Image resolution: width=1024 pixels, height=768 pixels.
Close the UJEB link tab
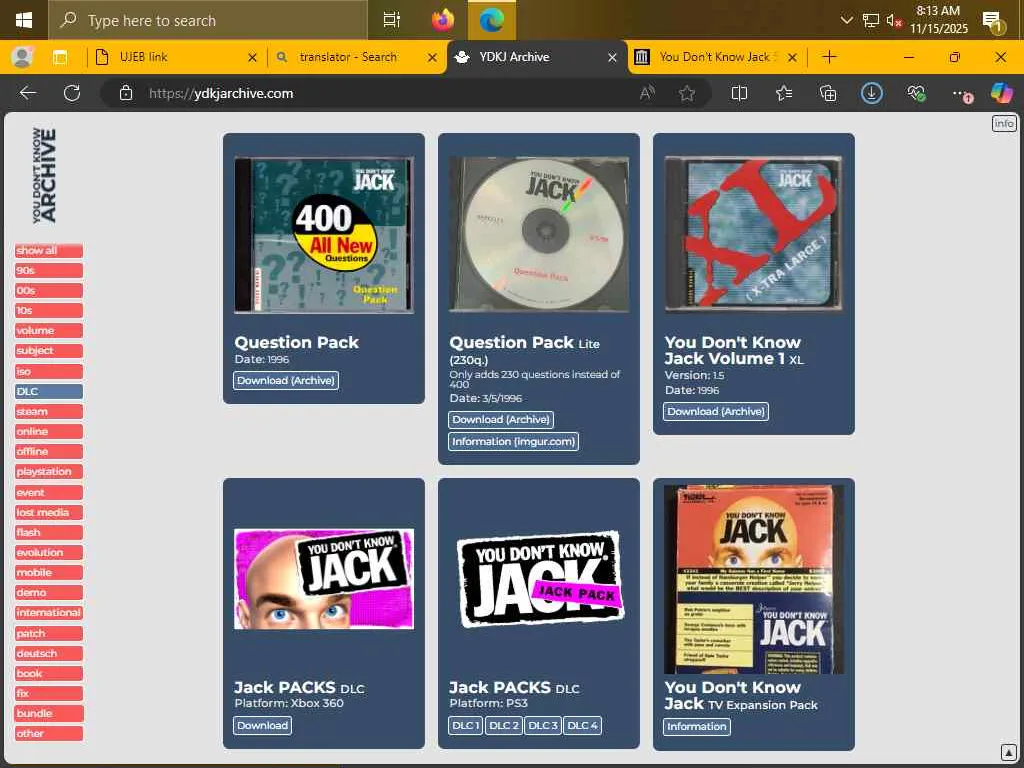(x=252, y=57)
